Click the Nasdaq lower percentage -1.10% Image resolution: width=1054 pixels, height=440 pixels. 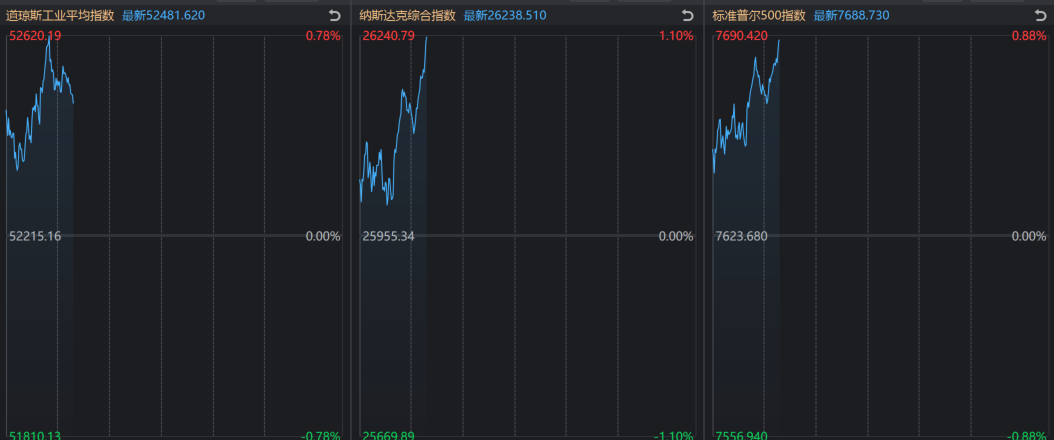tap(674, 435)
